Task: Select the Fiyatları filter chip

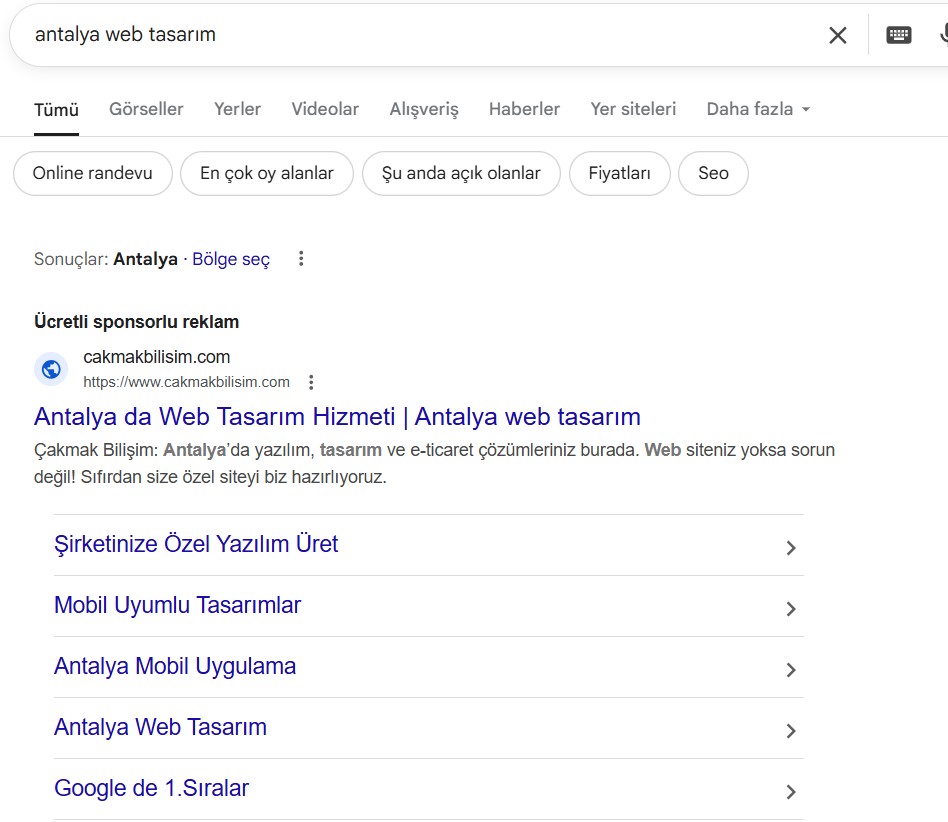Action: click(x=619, y=173)
